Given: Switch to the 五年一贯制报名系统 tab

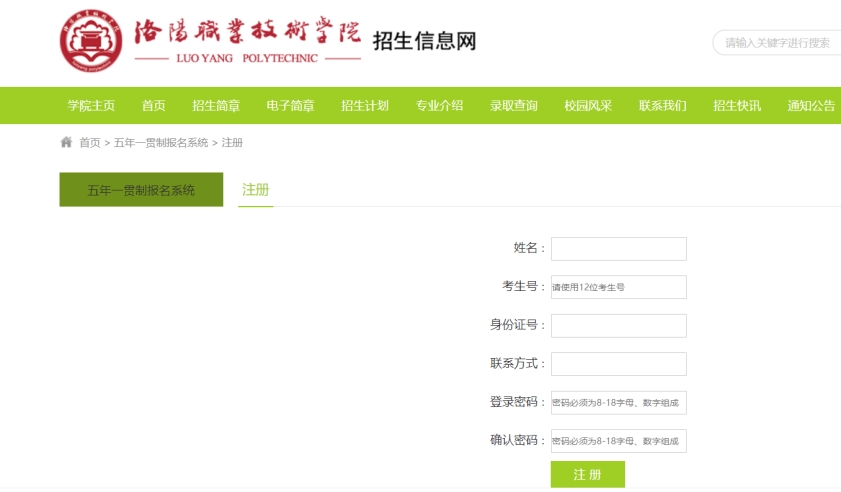Looking at the screenshot, I should pos(141,190).
